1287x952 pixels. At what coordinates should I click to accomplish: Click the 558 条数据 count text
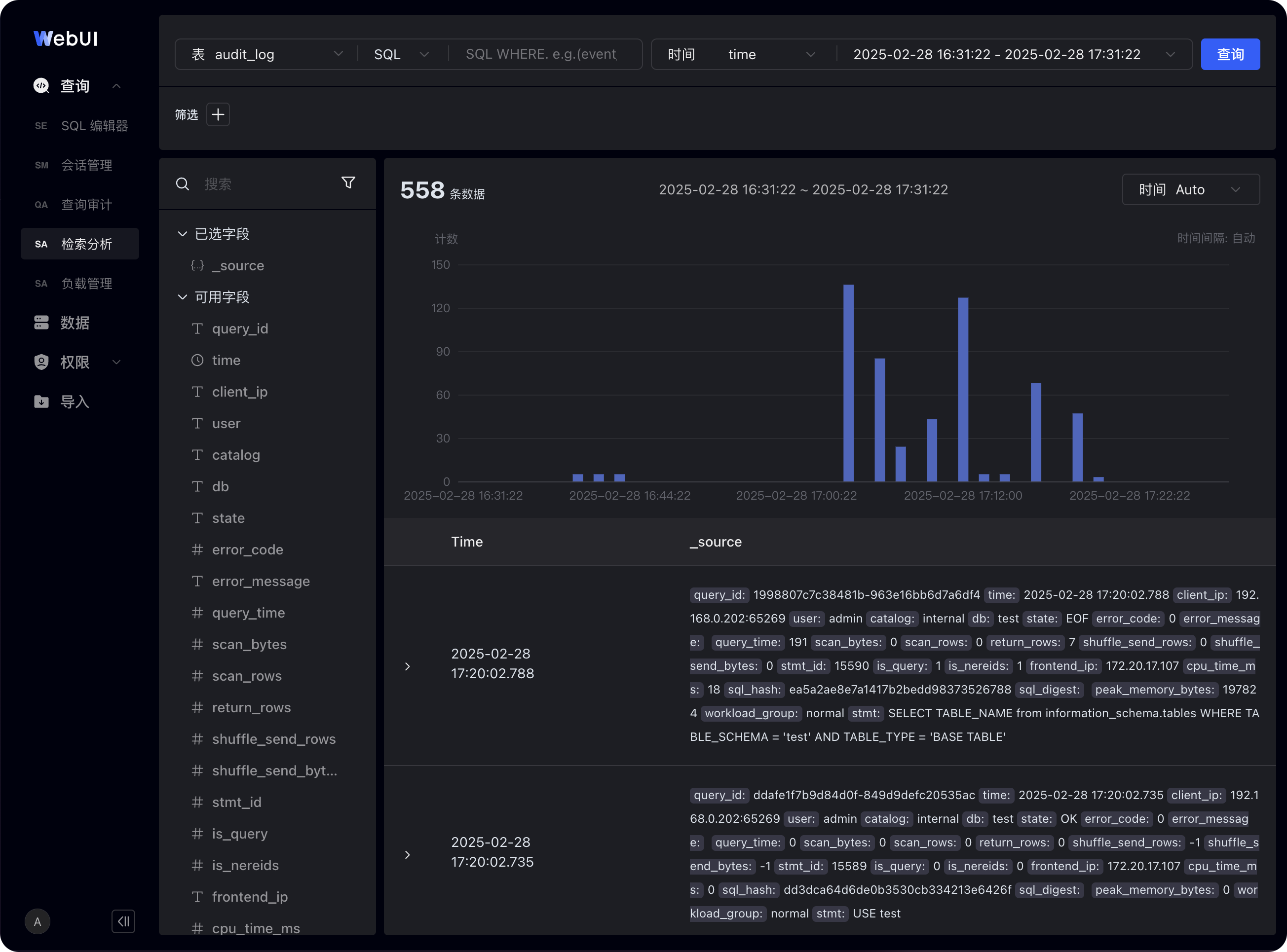tap(443, 190)
